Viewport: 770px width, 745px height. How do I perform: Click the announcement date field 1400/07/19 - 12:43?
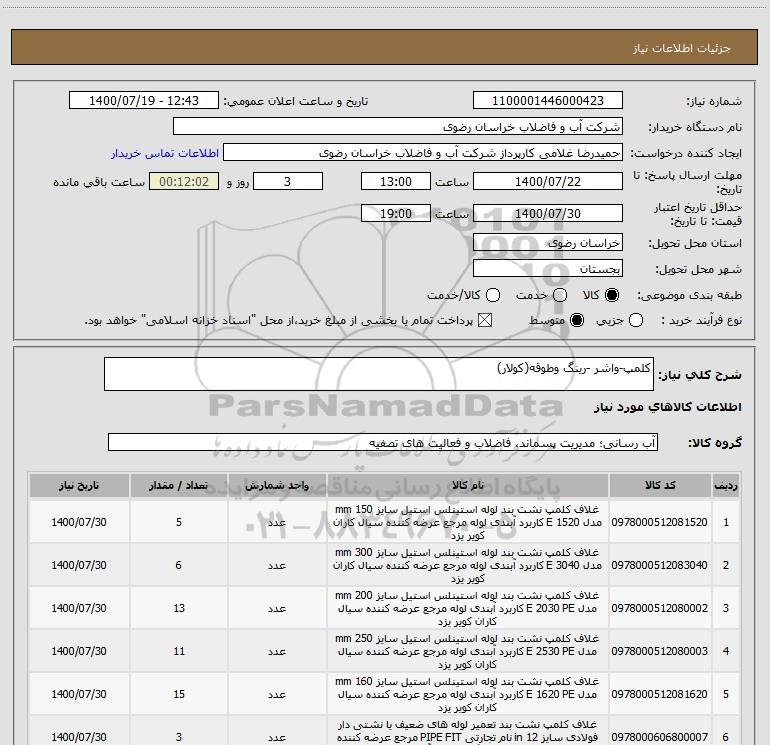click(144, 101)
